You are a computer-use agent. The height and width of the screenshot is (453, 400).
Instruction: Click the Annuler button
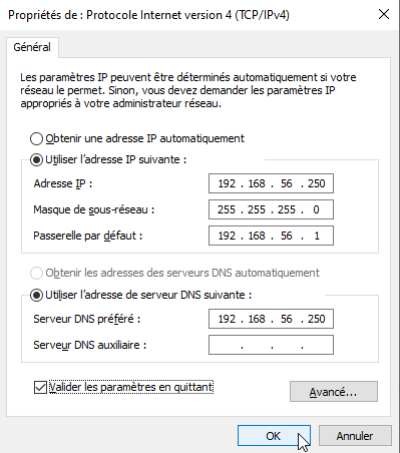[x=355, y=436]
